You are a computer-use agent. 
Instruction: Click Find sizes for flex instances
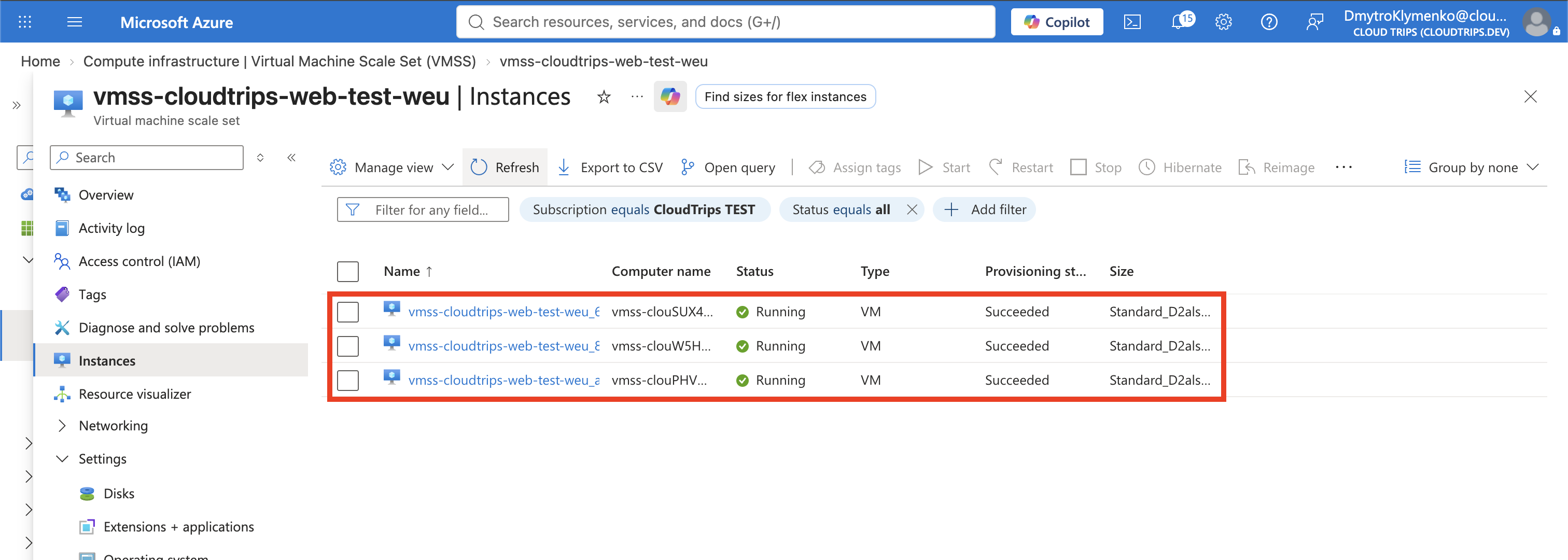pos(785,97)
